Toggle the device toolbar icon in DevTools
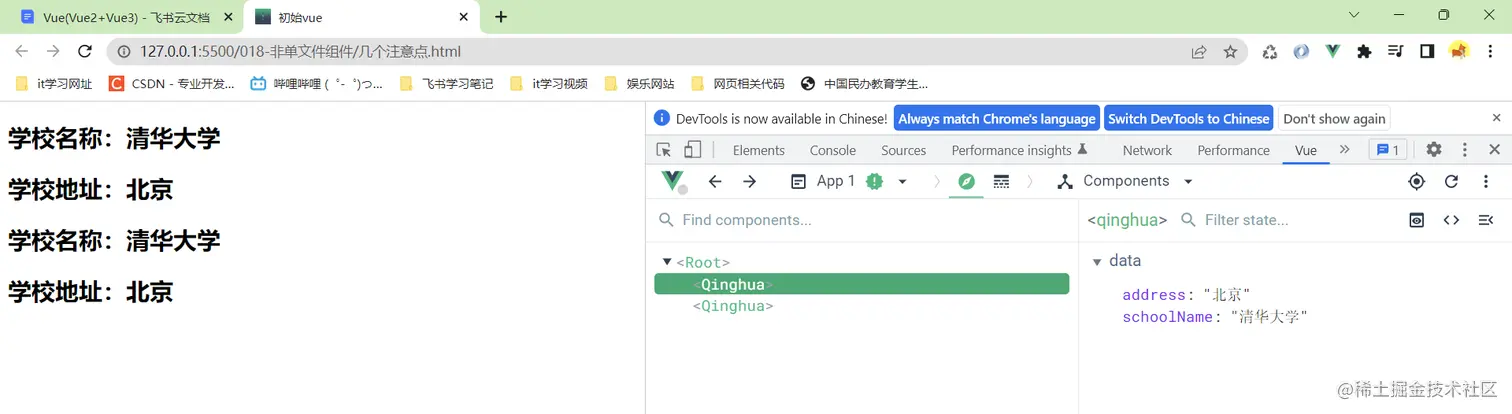Screen dimensions: 1512x414 (692, 150)
